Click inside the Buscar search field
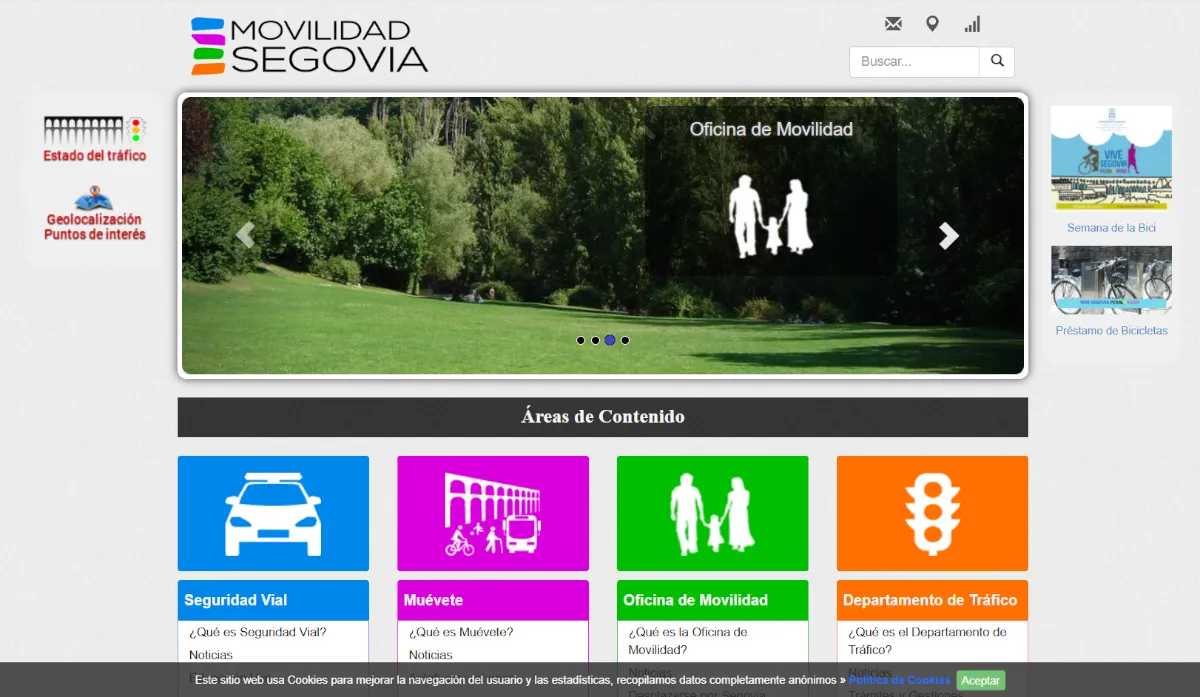The height and width of the screenshot is (697, 1200). tap(913, 61)
